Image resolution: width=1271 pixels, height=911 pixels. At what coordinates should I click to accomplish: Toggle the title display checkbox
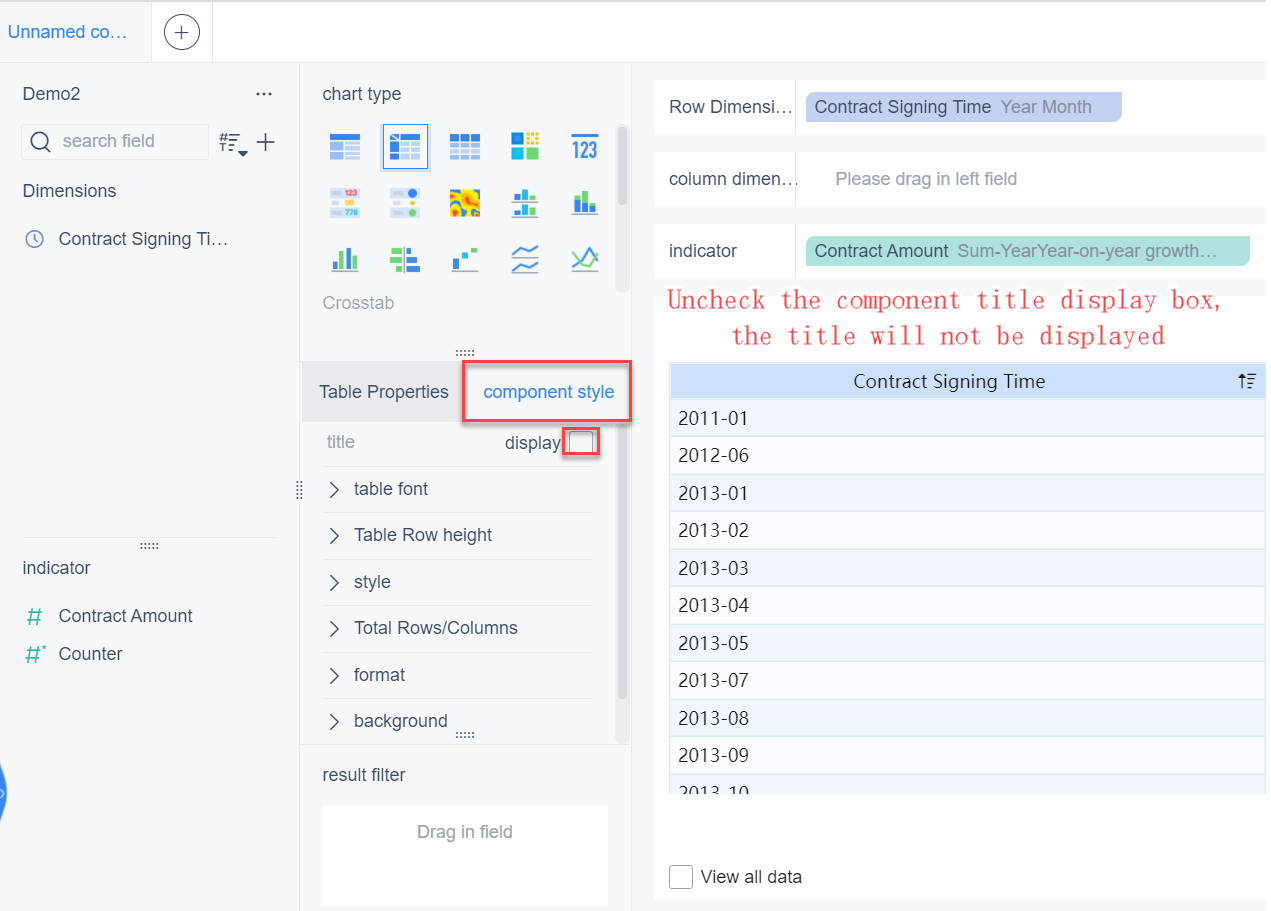[x=581, y=442]
